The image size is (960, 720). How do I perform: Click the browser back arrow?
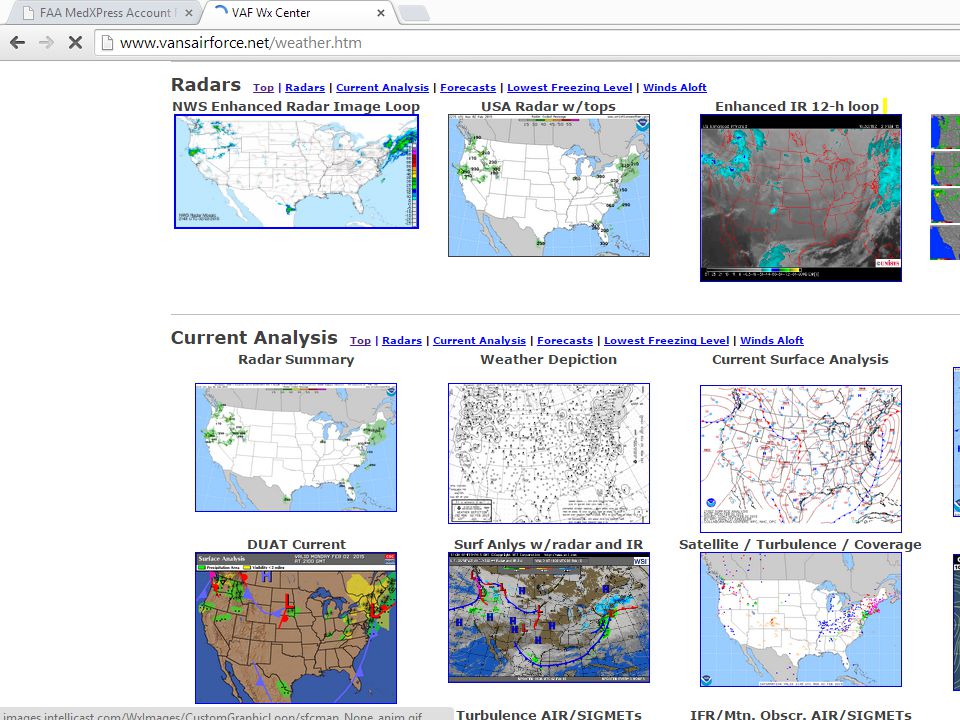coord(18,42)
